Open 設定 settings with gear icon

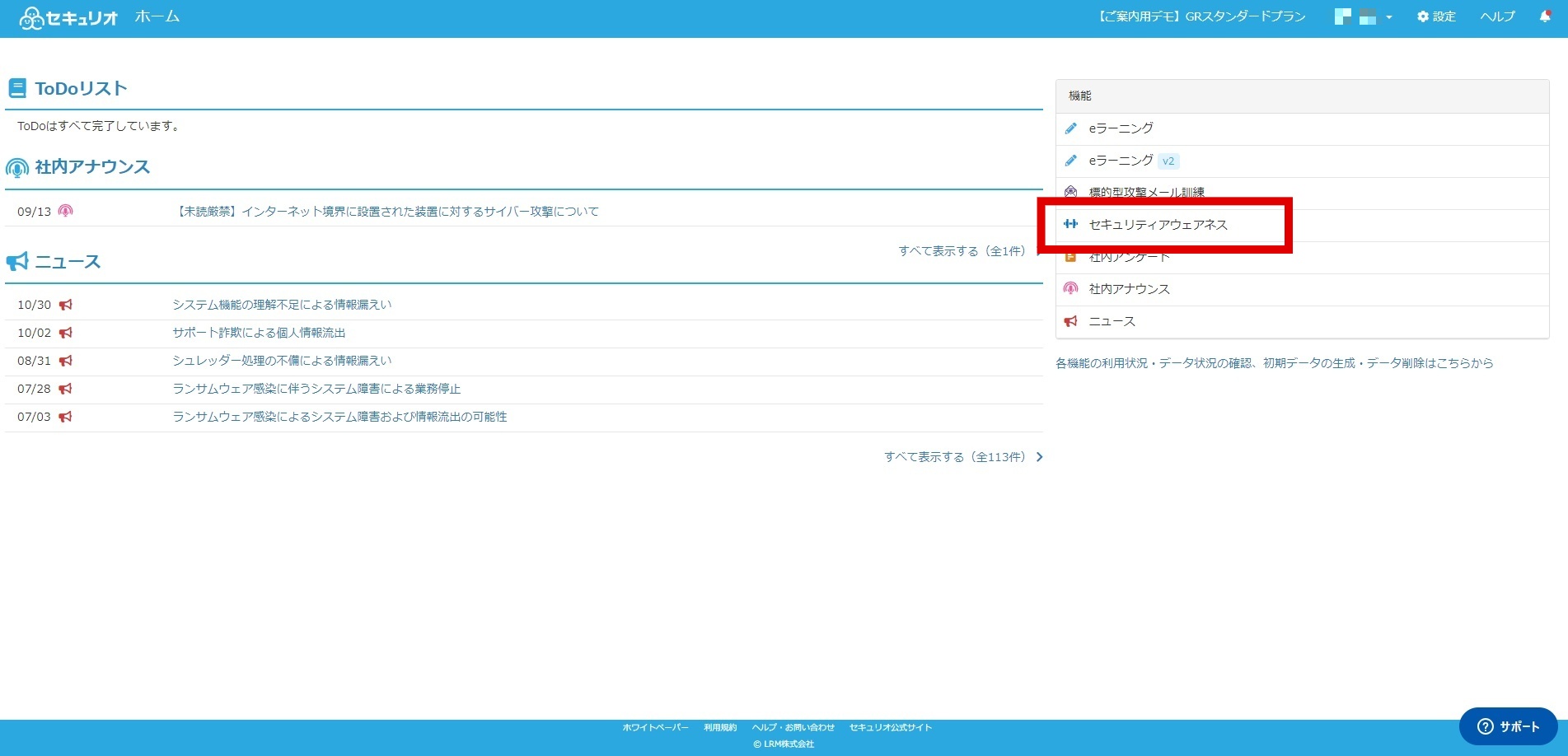1436,16
